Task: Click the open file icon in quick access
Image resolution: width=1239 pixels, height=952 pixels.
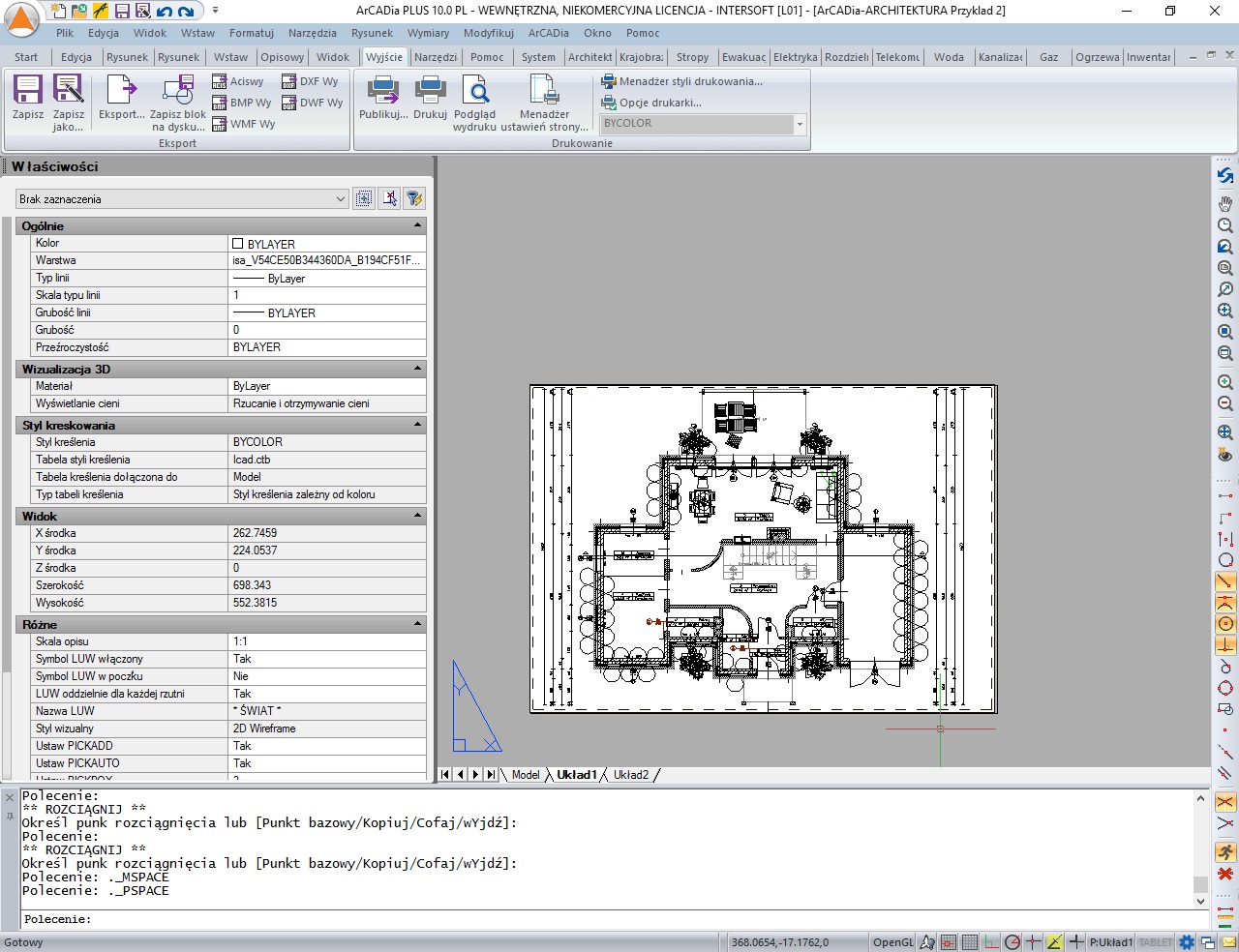Action: (x=79, y=11)
